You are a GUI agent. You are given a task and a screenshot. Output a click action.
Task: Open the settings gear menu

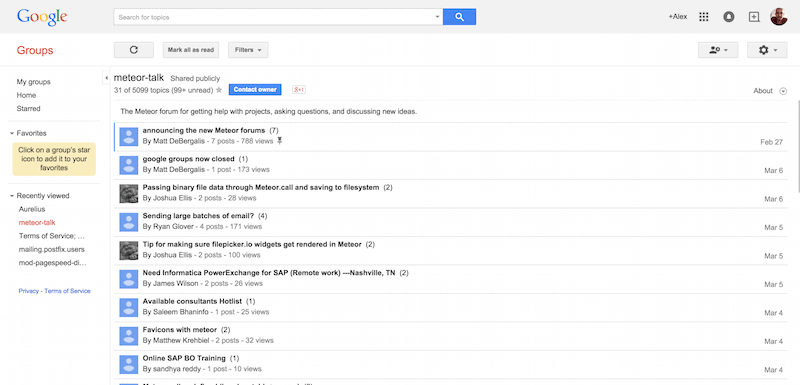[x=767, y=50]
